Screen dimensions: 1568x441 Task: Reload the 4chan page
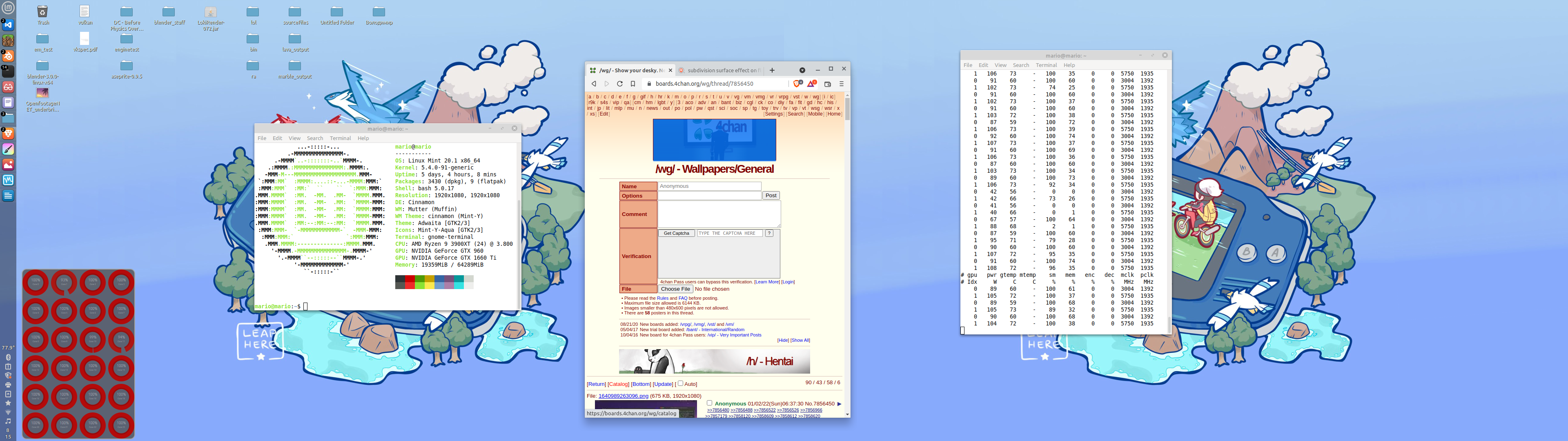tap(620, 84)
